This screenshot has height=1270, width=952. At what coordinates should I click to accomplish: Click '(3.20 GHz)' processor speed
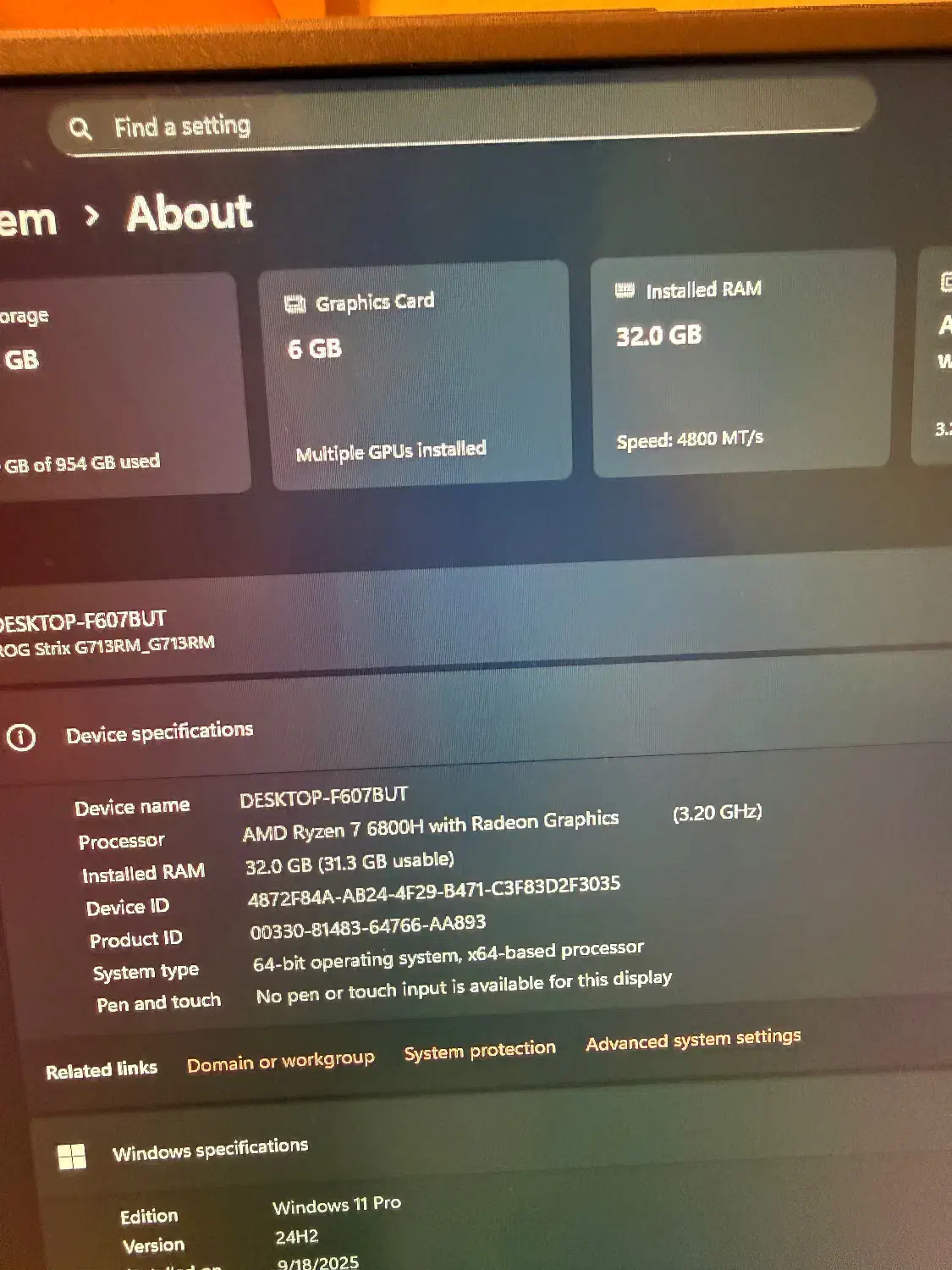[718, 813]
